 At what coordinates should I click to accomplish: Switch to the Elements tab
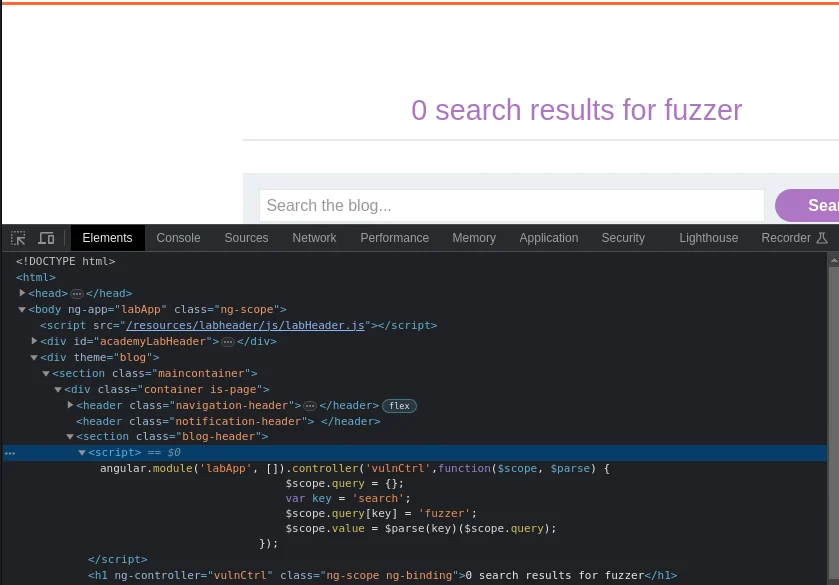click(108, 238)
